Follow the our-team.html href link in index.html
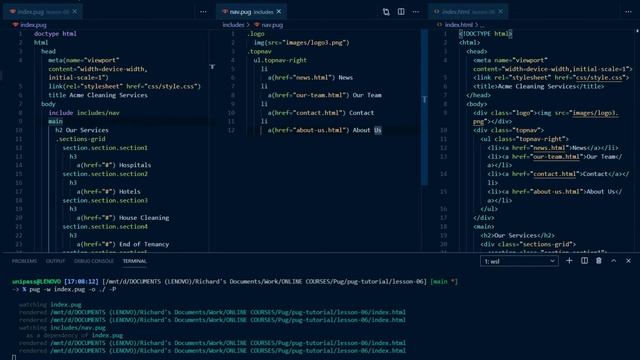640x360 pixels. [x=556, y=157]
